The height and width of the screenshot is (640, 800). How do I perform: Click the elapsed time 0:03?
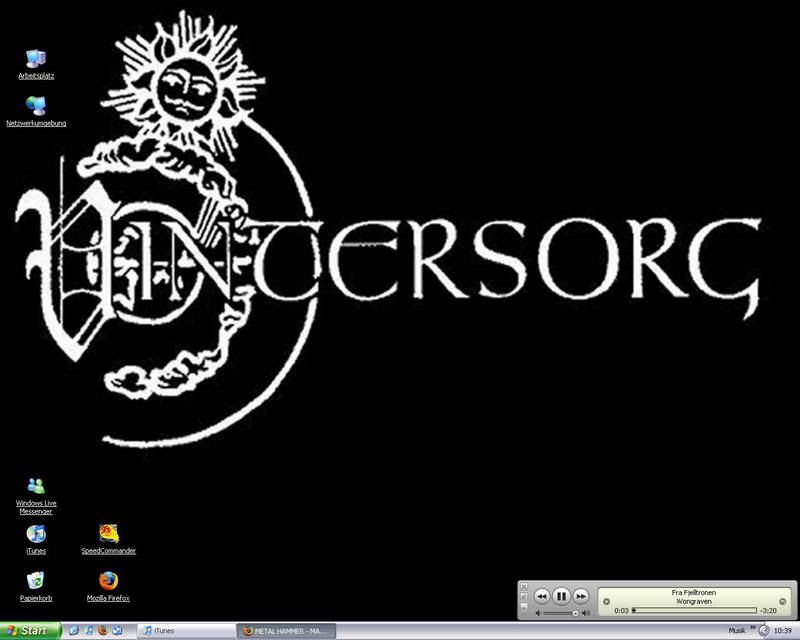621,610
